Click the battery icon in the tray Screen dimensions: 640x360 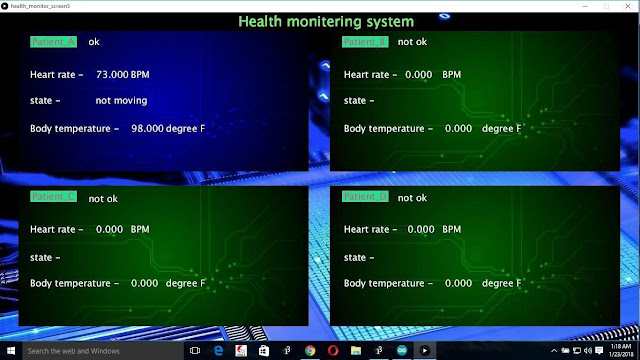tap(565, 351)
